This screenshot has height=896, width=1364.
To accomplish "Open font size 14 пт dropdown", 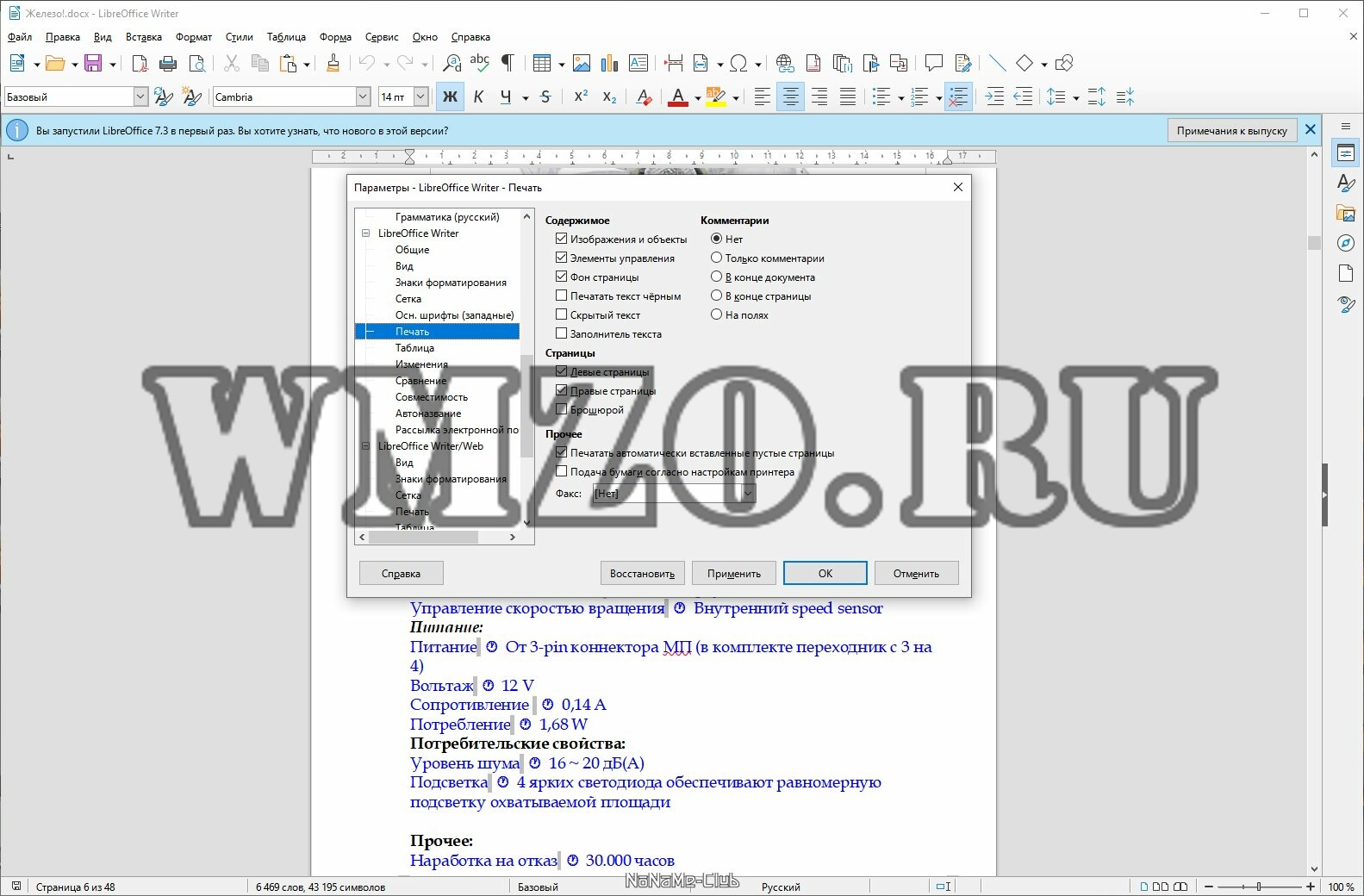I will tap(421, 97).
